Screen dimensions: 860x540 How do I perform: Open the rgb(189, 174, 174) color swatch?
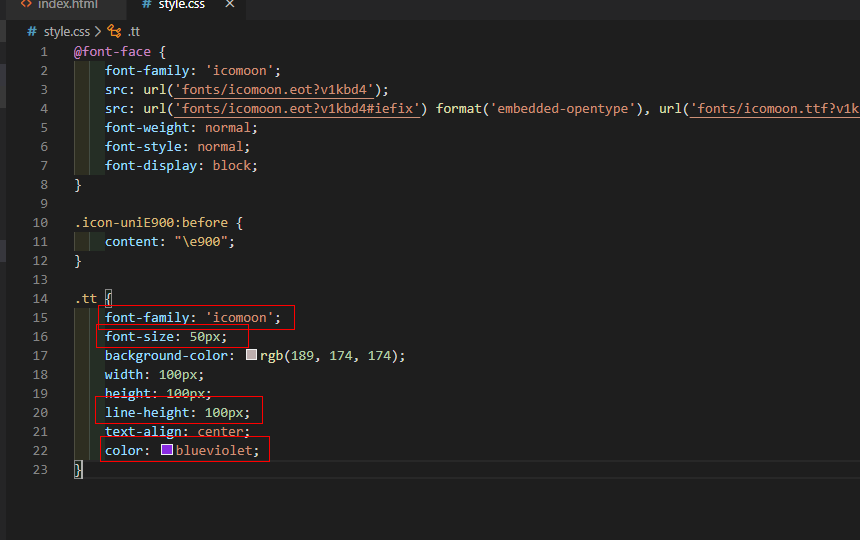point(251,355)
